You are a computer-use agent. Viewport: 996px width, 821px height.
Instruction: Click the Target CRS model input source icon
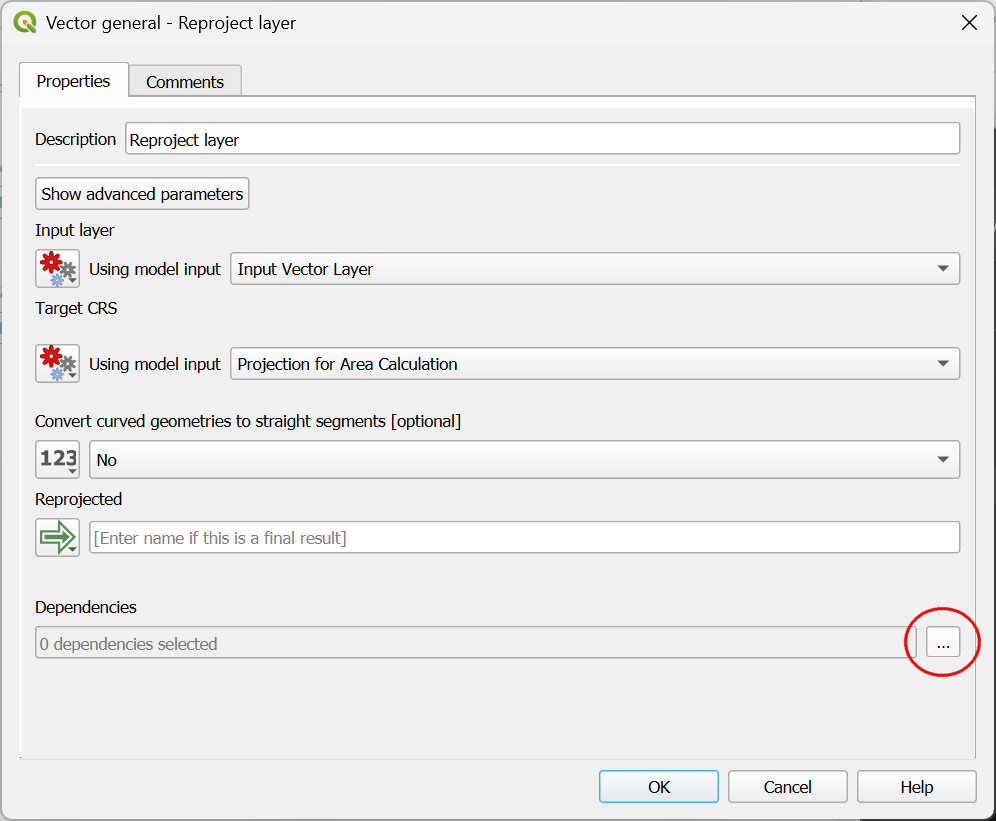57,363
